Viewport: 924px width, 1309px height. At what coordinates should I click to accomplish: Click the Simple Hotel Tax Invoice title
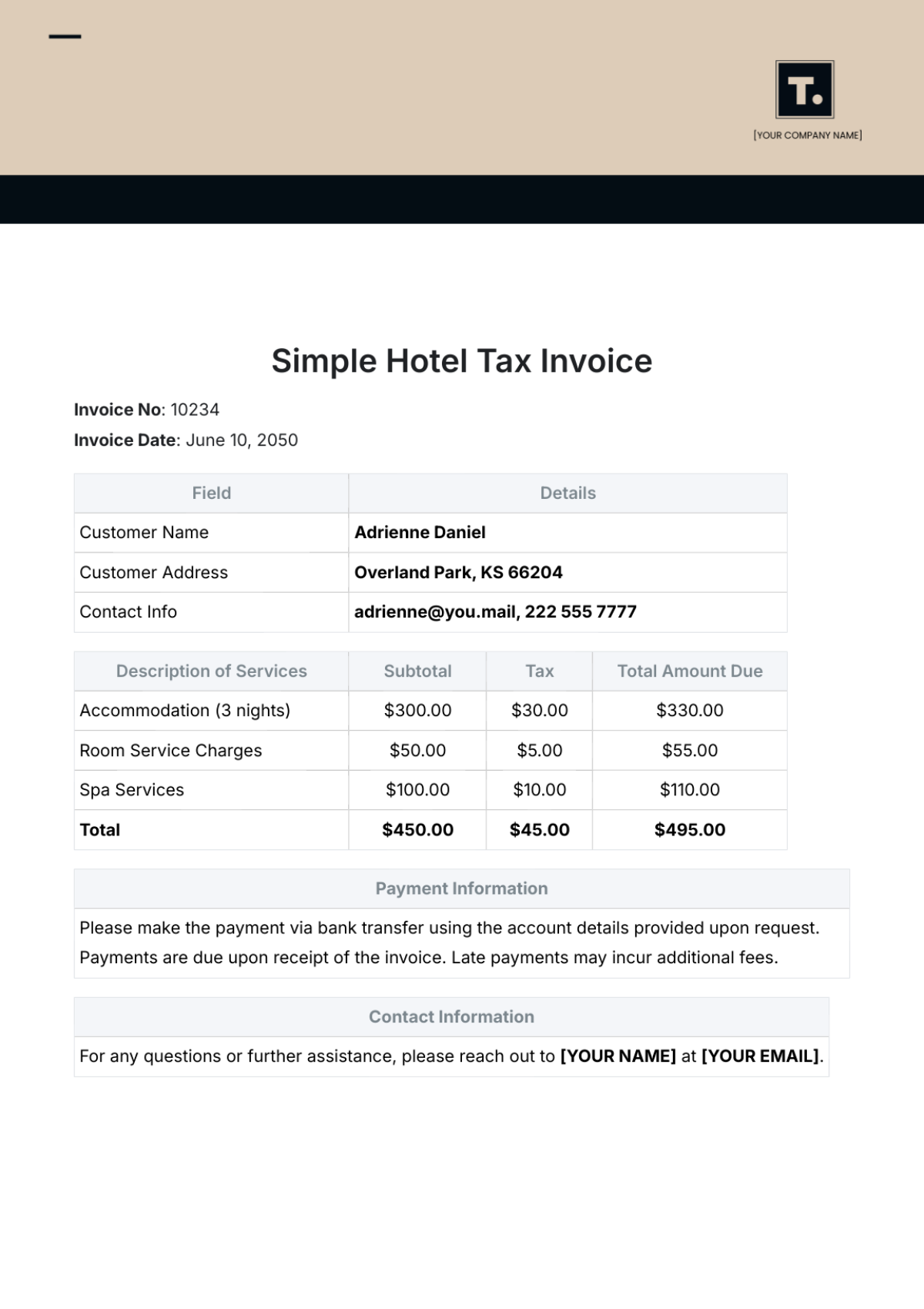462,361
